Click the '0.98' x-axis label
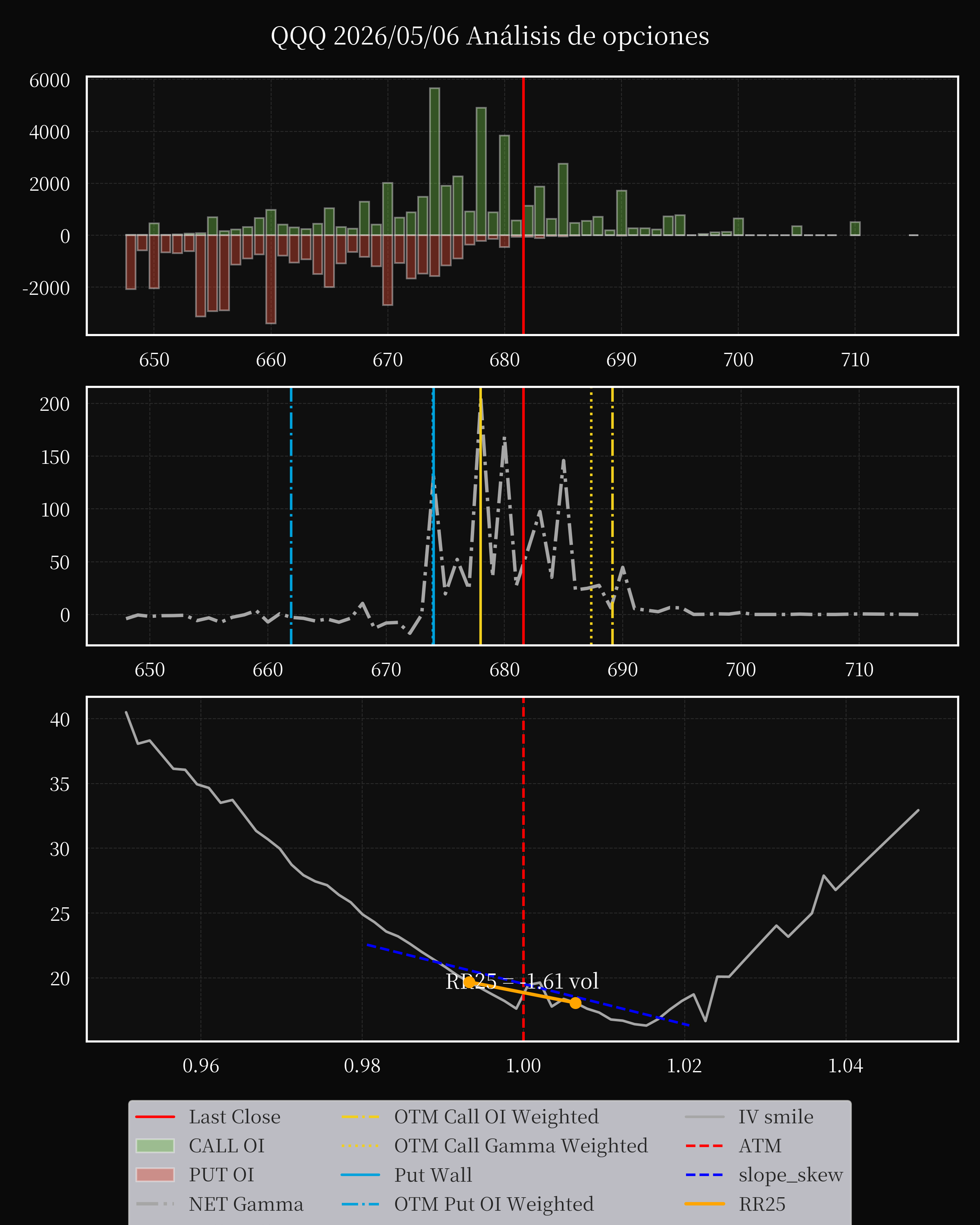The width and height of the screenshot is (980, 1225). click(x=363, y=1065)
